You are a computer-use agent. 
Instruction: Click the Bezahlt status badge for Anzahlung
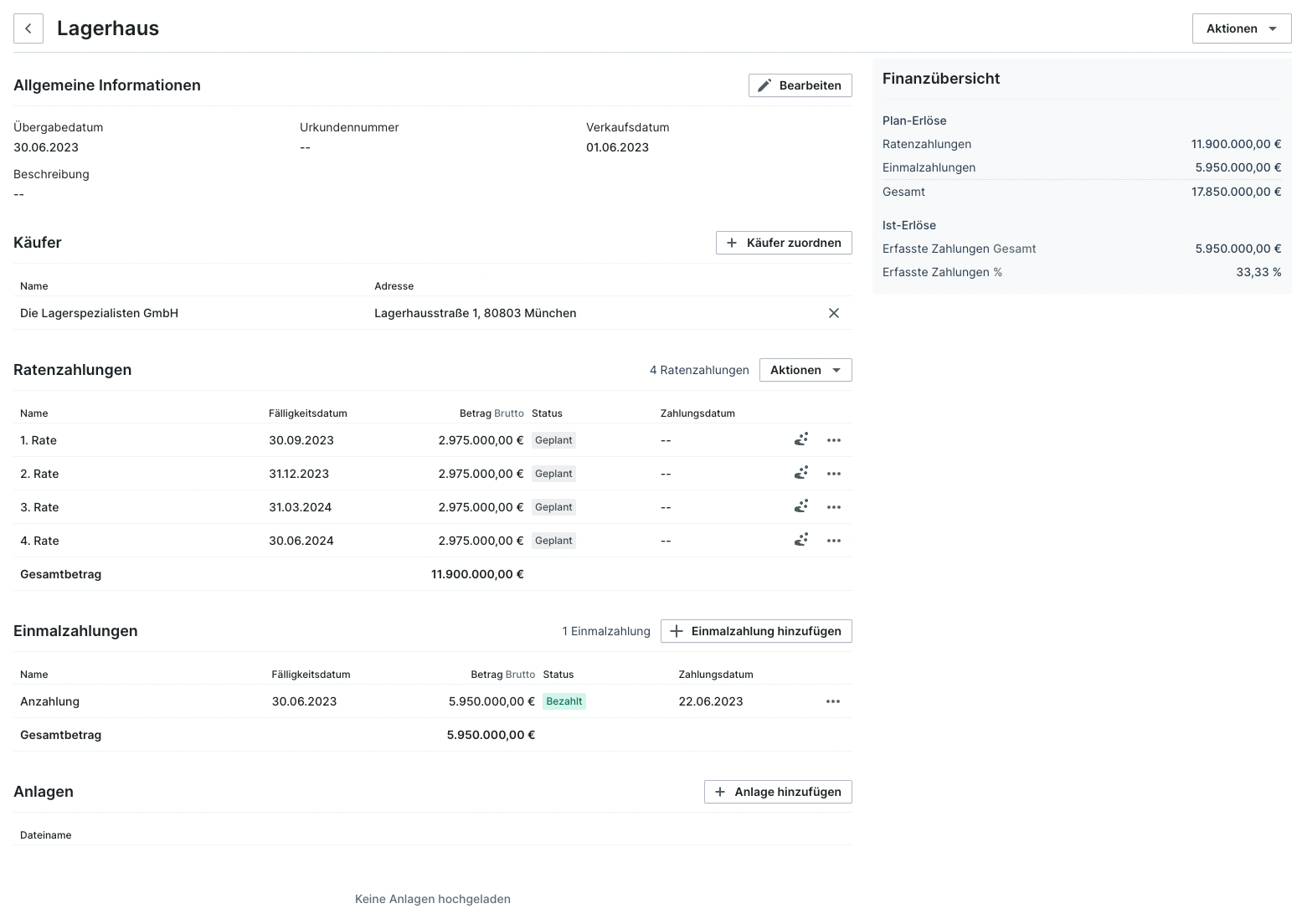coord(564,701)
